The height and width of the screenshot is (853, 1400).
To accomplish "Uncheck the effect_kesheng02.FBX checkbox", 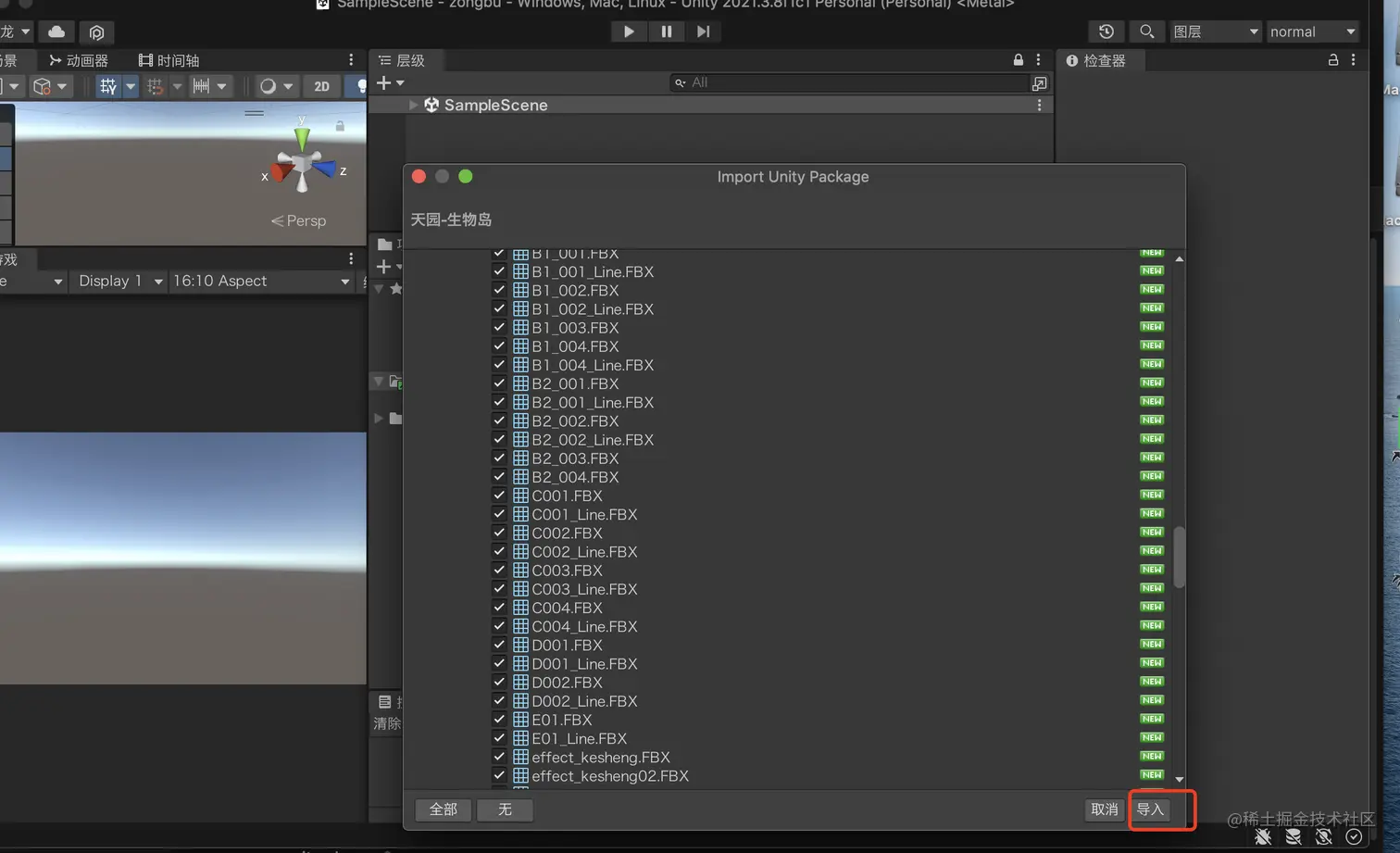I will 499,775.
